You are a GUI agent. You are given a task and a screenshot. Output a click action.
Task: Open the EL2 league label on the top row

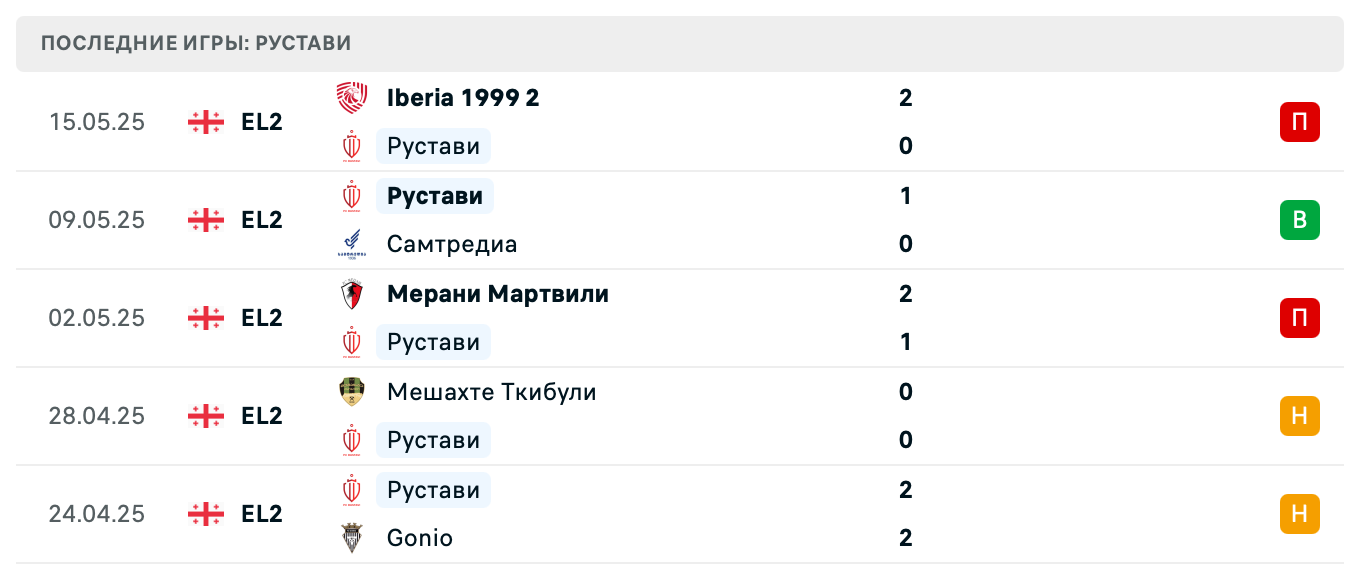260,121
